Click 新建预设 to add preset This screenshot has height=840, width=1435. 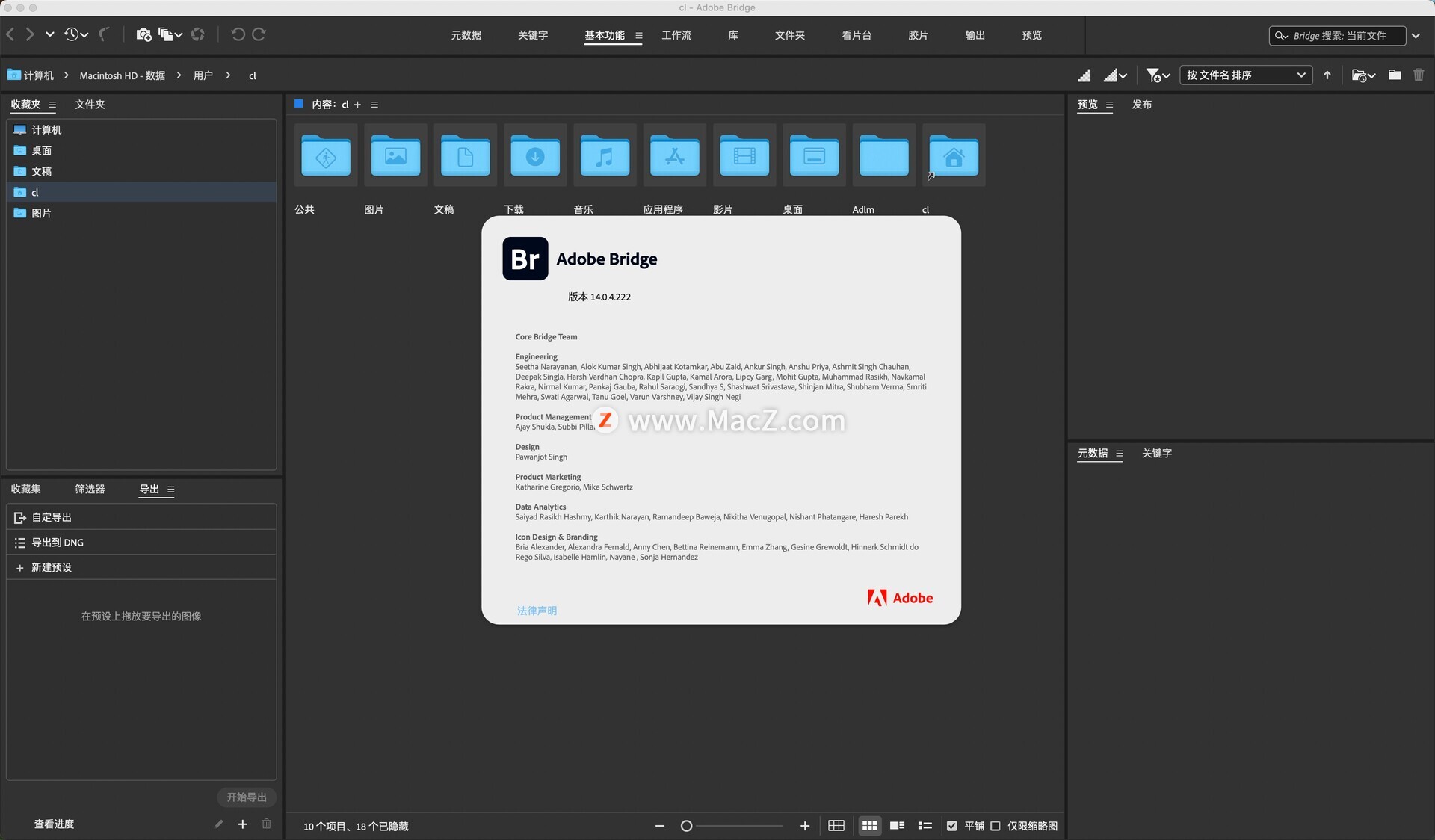[141, 568]
